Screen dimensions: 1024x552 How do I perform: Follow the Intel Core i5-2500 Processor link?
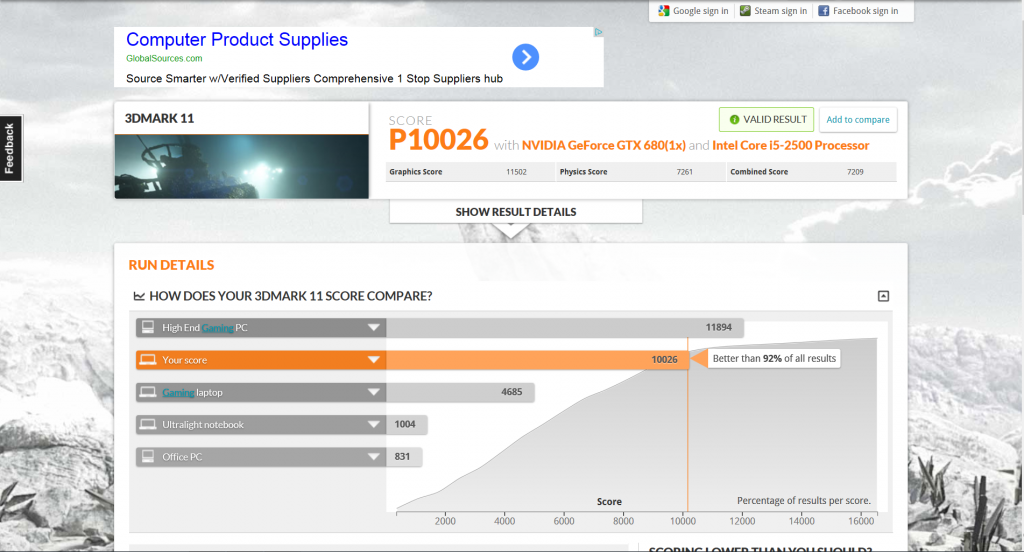click(x=790, y=145)
